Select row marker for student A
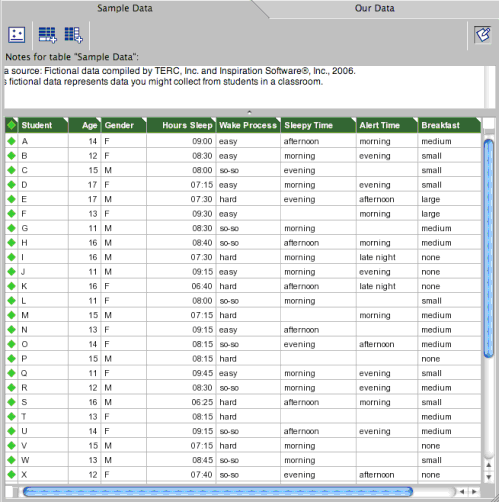Image resolution: width=499 pixels, height=502 pixels. click(x=11, y=141)
